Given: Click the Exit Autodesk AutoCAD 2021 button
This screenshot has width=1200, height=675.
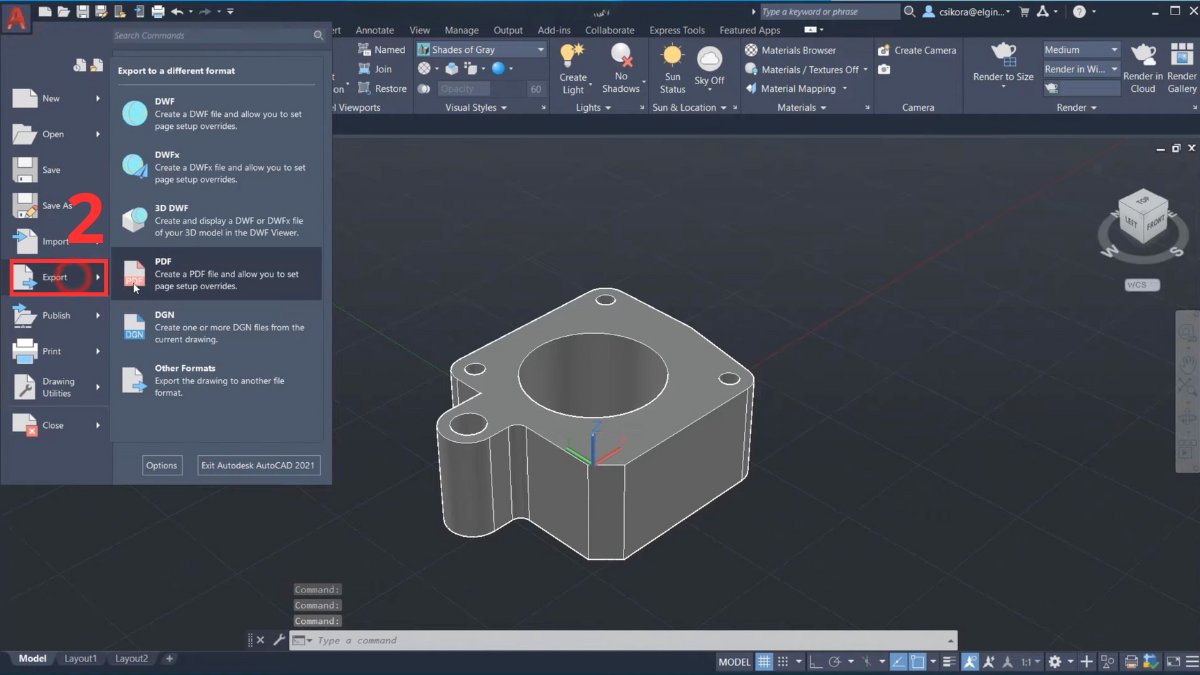Looking at the screenshot, I should (258, 465).
